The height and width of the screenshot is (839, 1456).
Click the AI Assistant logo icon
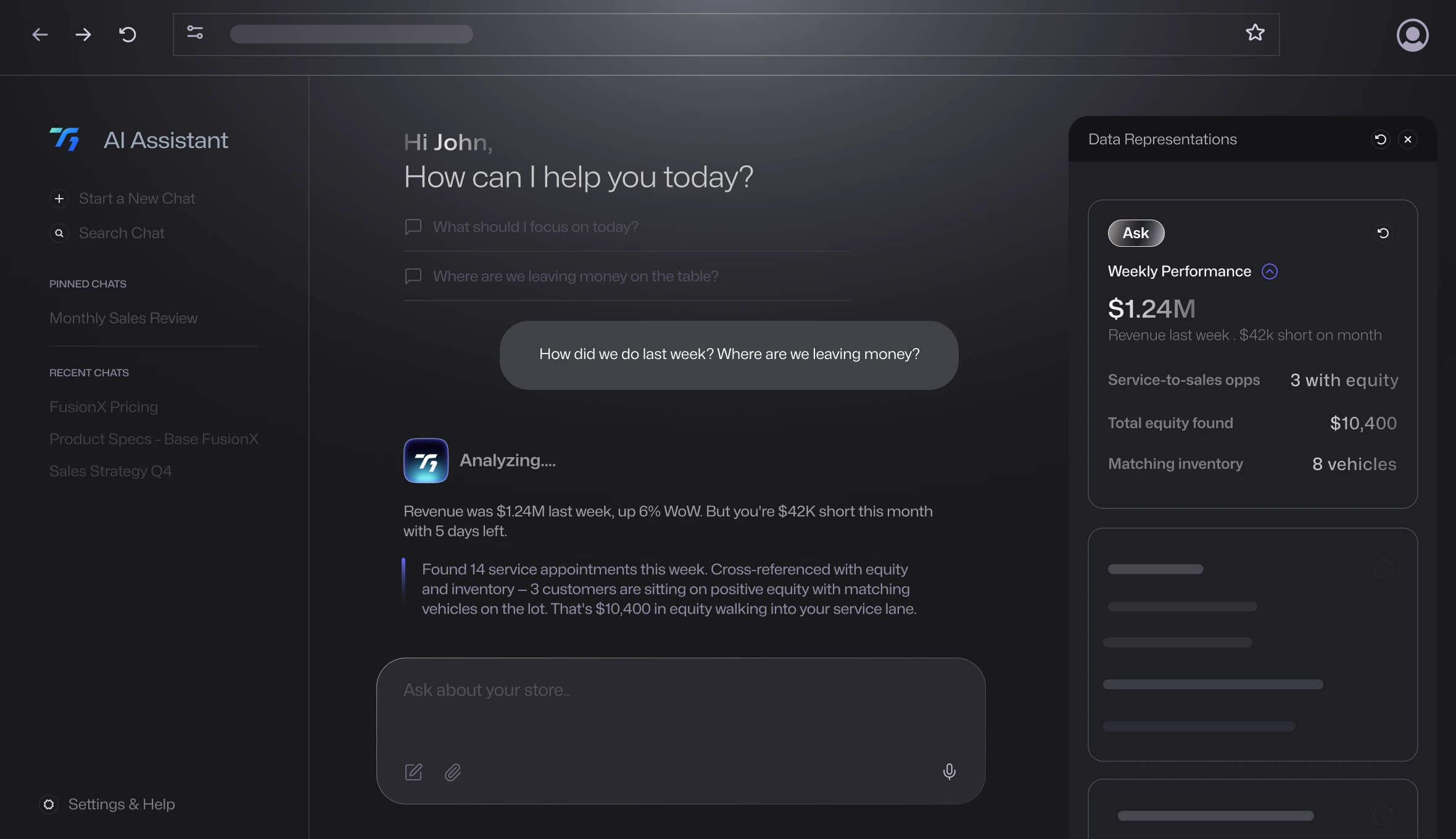point(65,139)
